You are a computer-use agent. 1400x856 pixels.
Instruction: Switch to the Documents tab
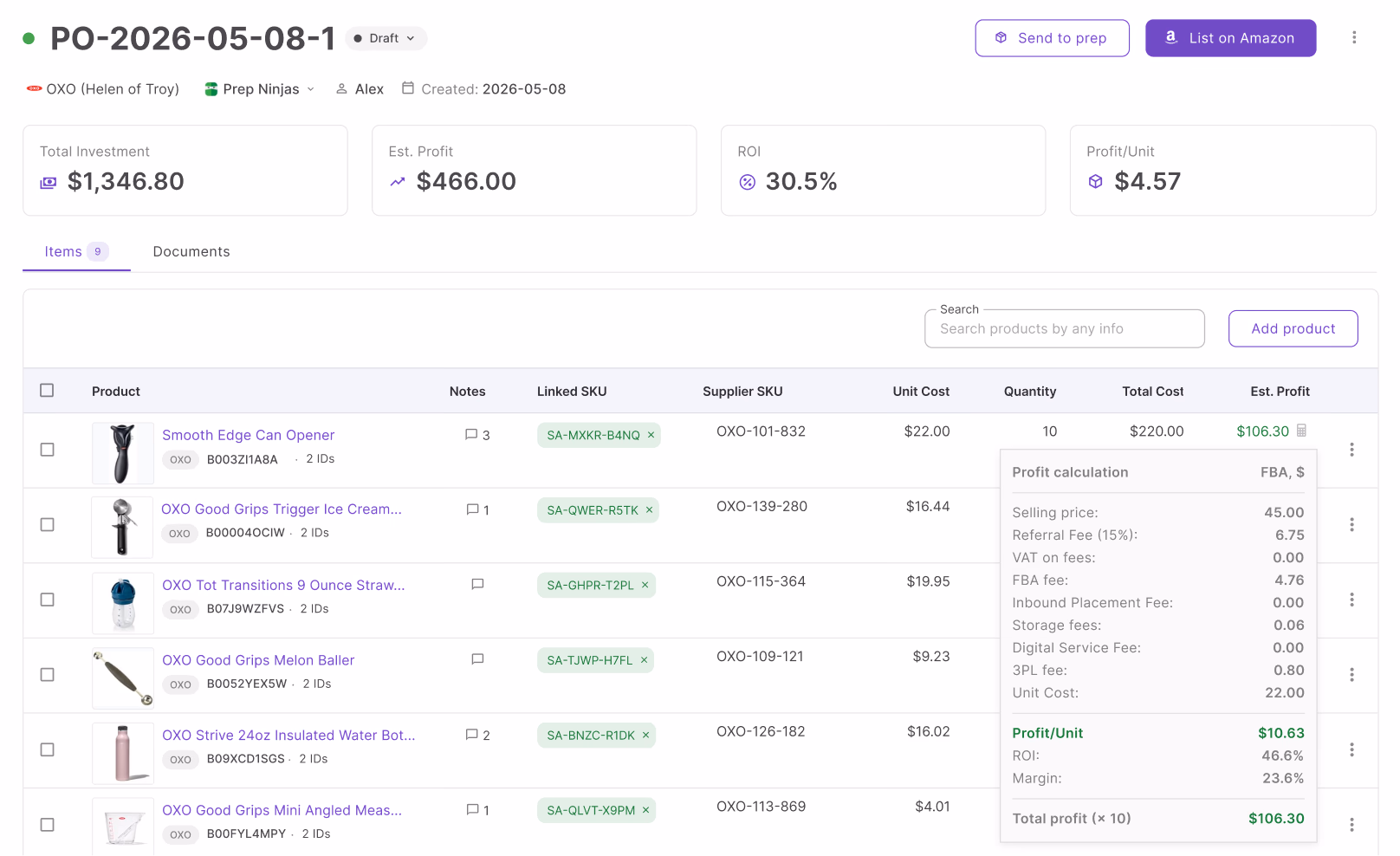191,251
